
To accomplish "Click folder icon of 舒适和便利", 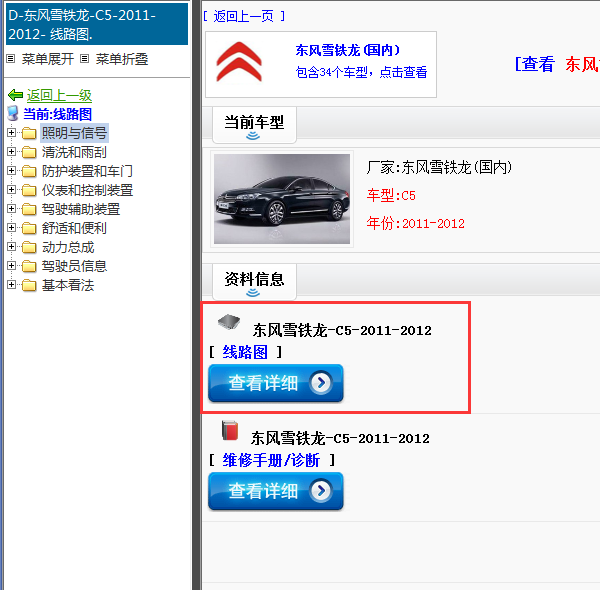I will 29,228.
